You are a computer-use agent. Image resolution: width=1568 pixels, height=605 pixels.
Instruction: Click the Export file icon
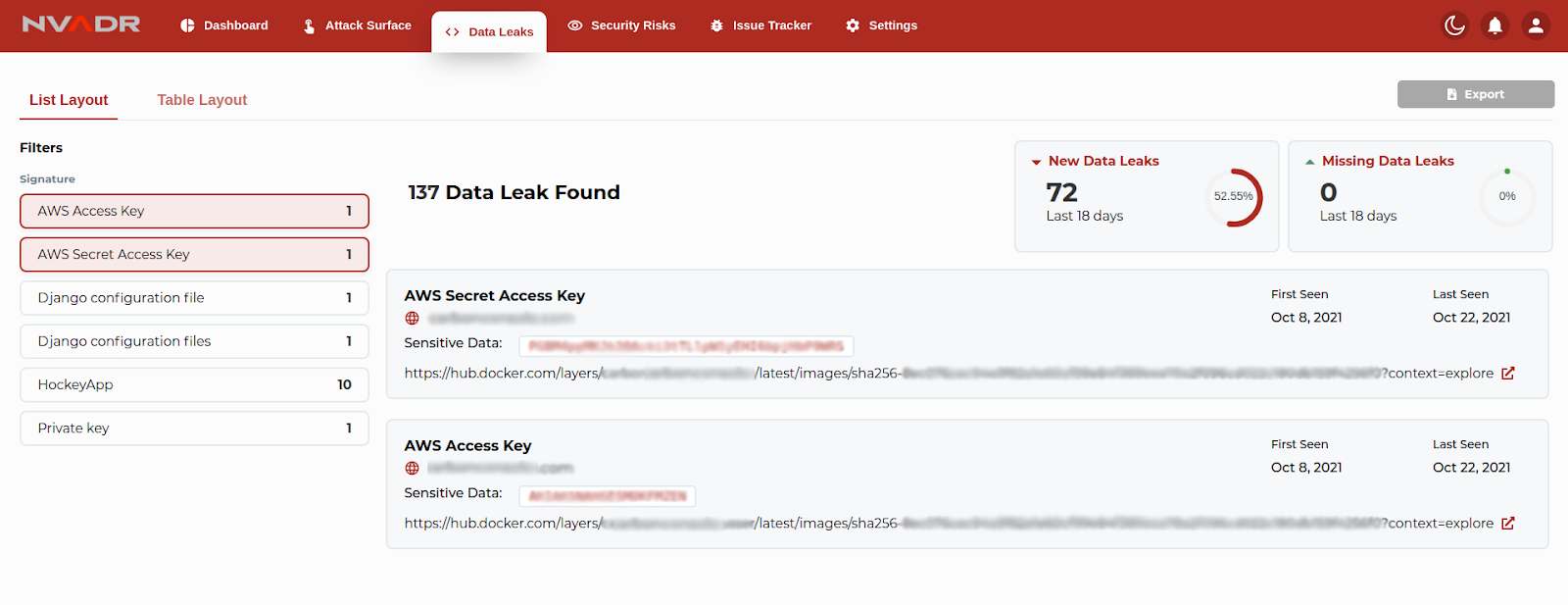click(1452, 94)
